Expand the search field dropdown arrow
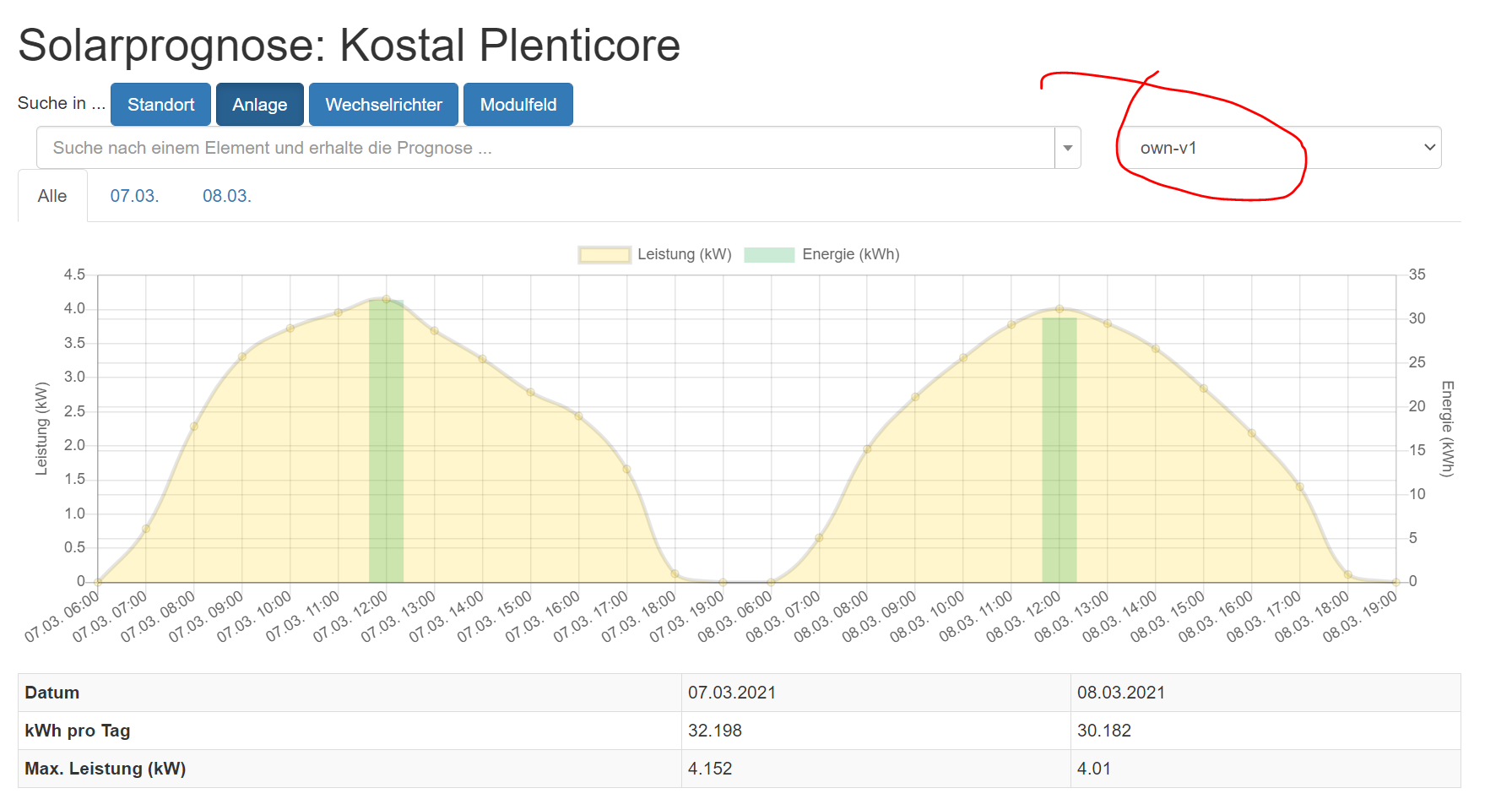 [1067, 148]
